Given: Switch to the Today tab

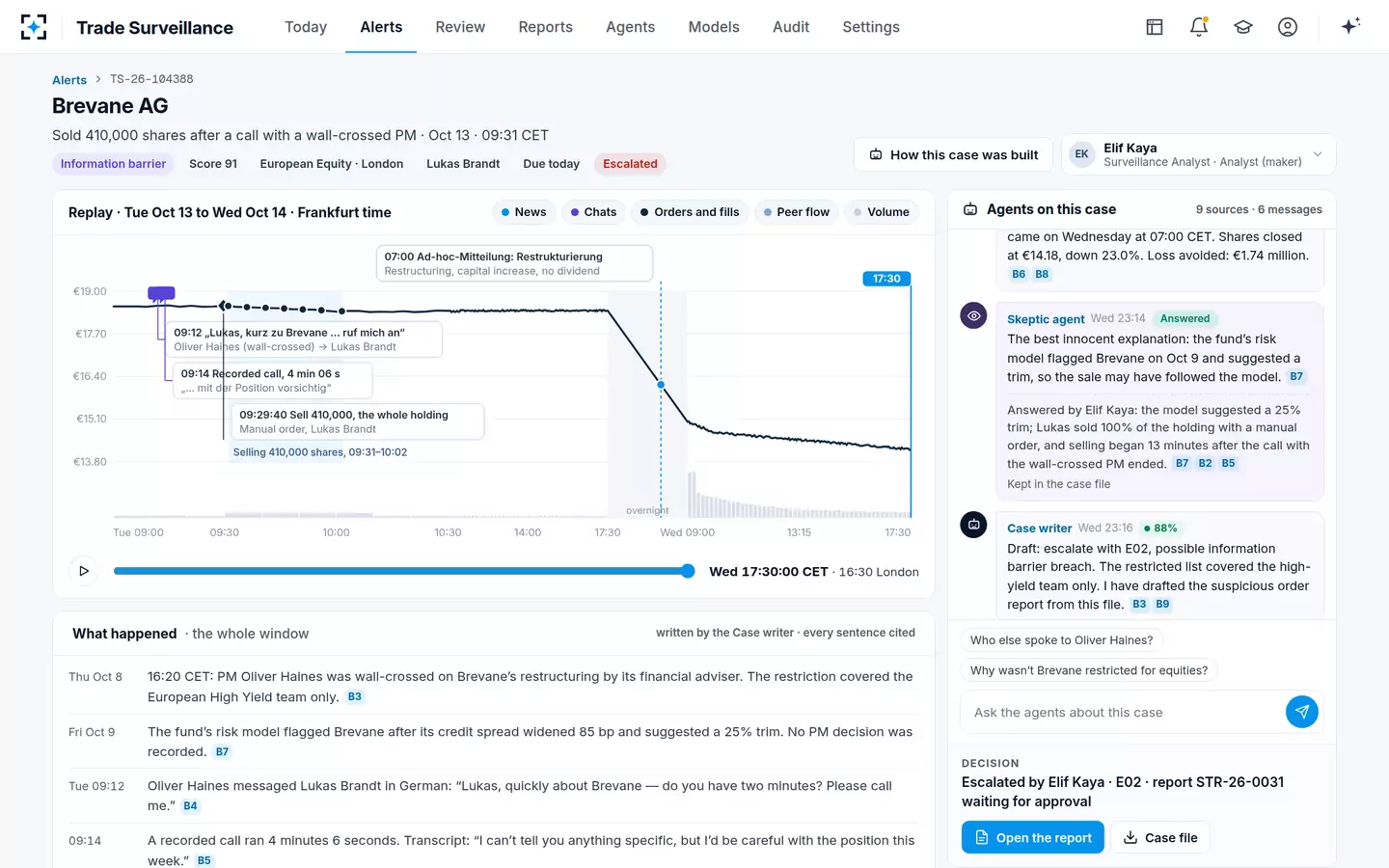Looking at the screenshot, I should tap(306, 27).
